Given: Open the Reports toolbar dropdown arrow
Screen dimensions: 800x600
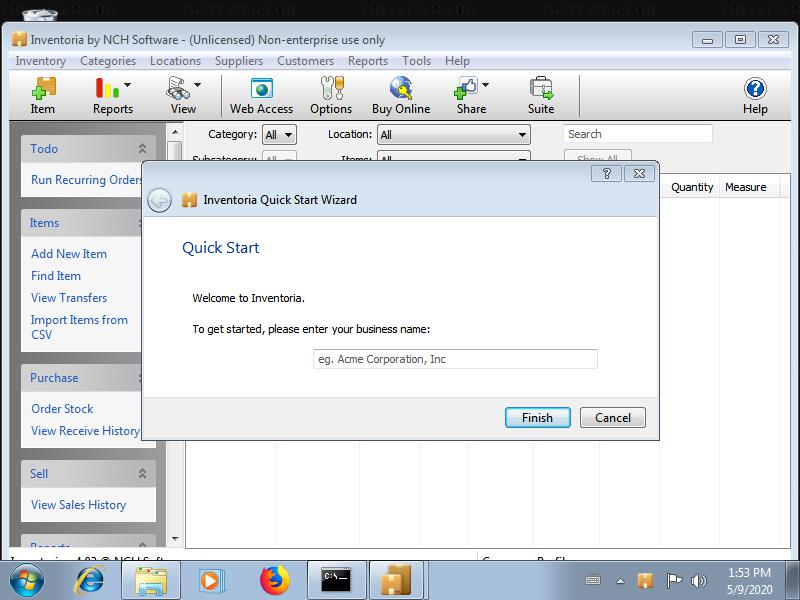Looking at the screenshot, I should (x=128, y=85).
